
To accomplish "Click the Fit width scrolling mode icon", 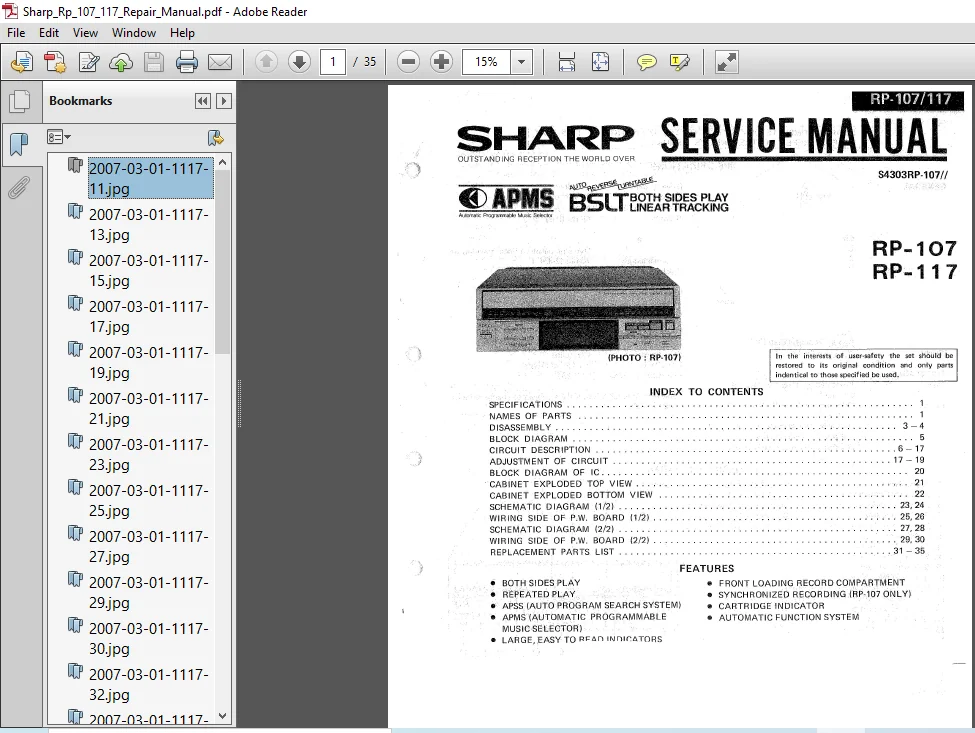I will 567,62.
